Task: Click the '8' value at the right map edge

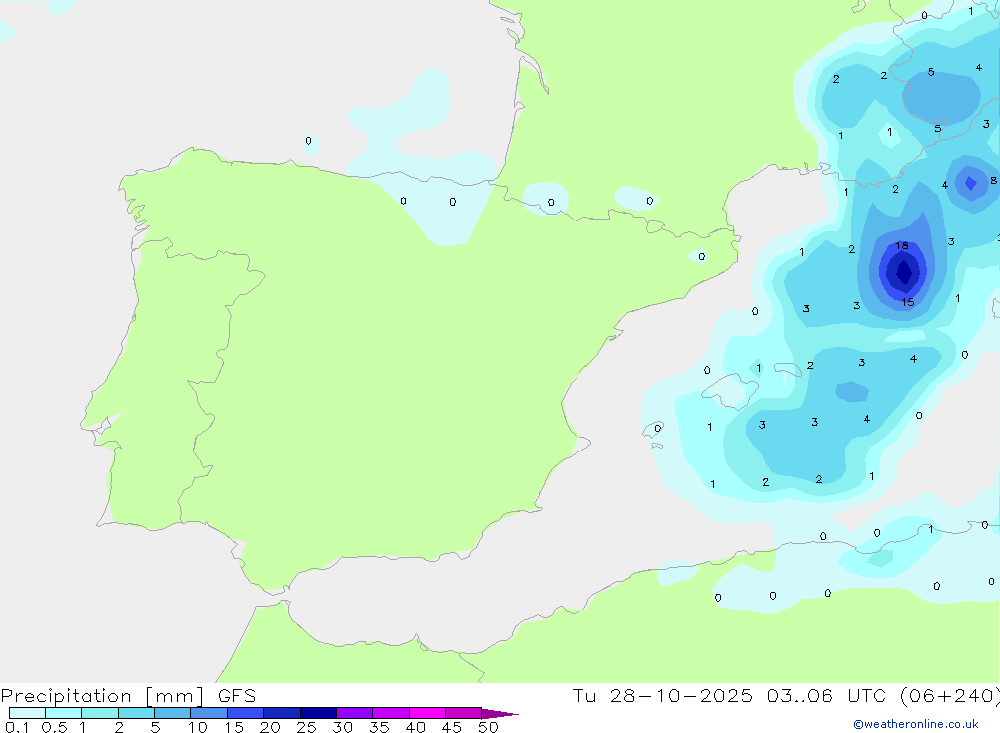Action: pyautogui.click(x=993, y=181)
